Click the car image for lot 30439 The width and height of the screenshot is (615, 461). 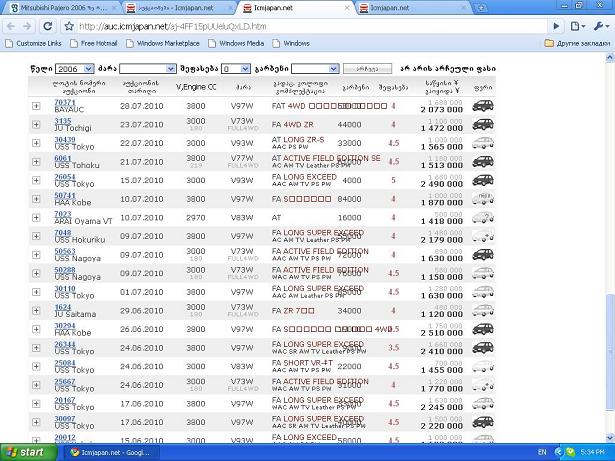[483, 143]
